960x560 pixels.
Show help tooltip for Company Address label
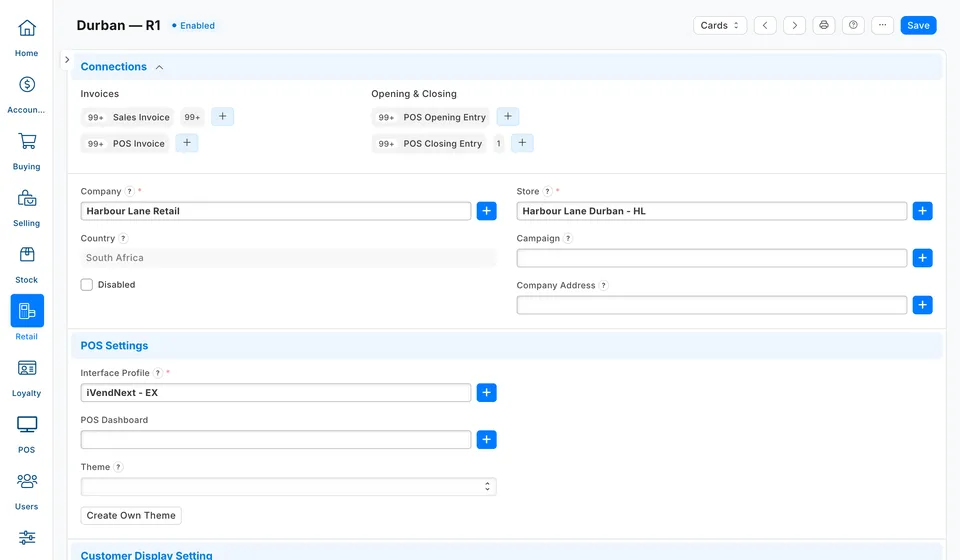coord(604,285)
